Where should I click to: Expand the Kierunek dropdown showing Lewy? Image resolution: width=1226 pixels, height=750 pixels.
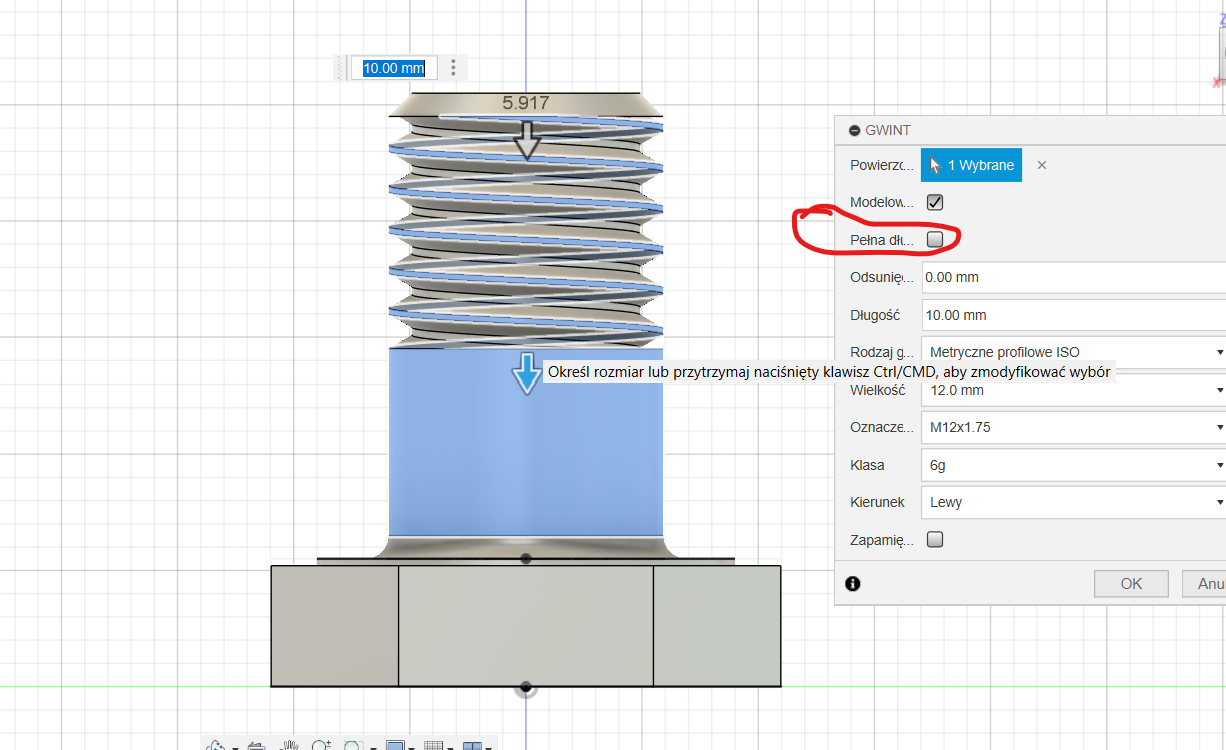(x=1074, y=502)
